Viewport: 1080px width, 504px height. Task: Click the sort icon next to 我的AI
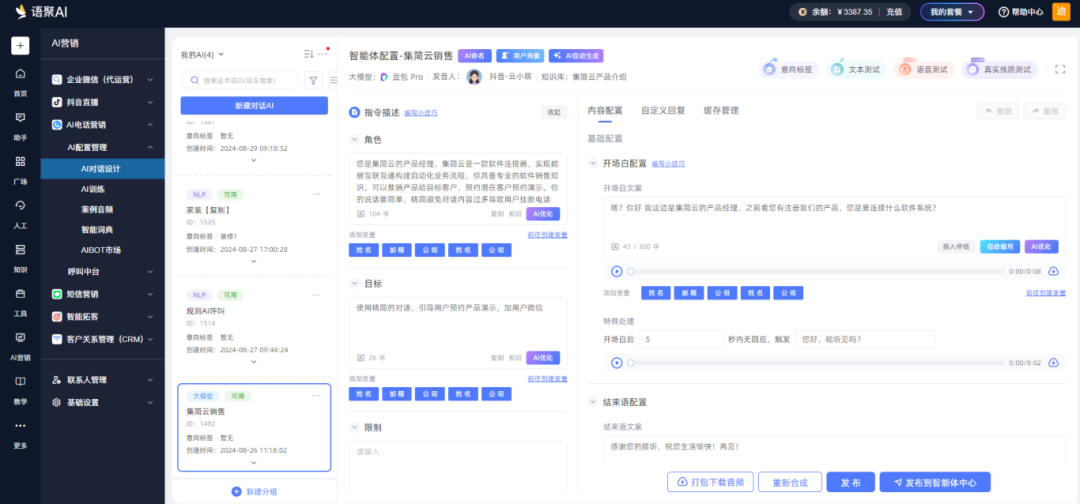click(308, 54)
